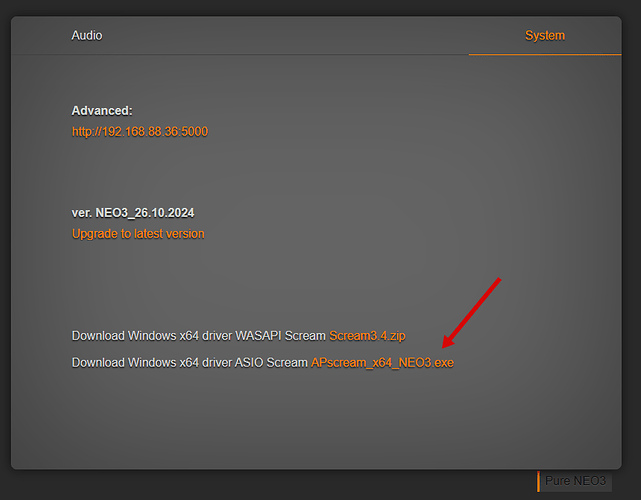Download the Scream3.4.zip WASAPI driver
Viewport: 641px width, 500px height.
click(x=367, y=335)
